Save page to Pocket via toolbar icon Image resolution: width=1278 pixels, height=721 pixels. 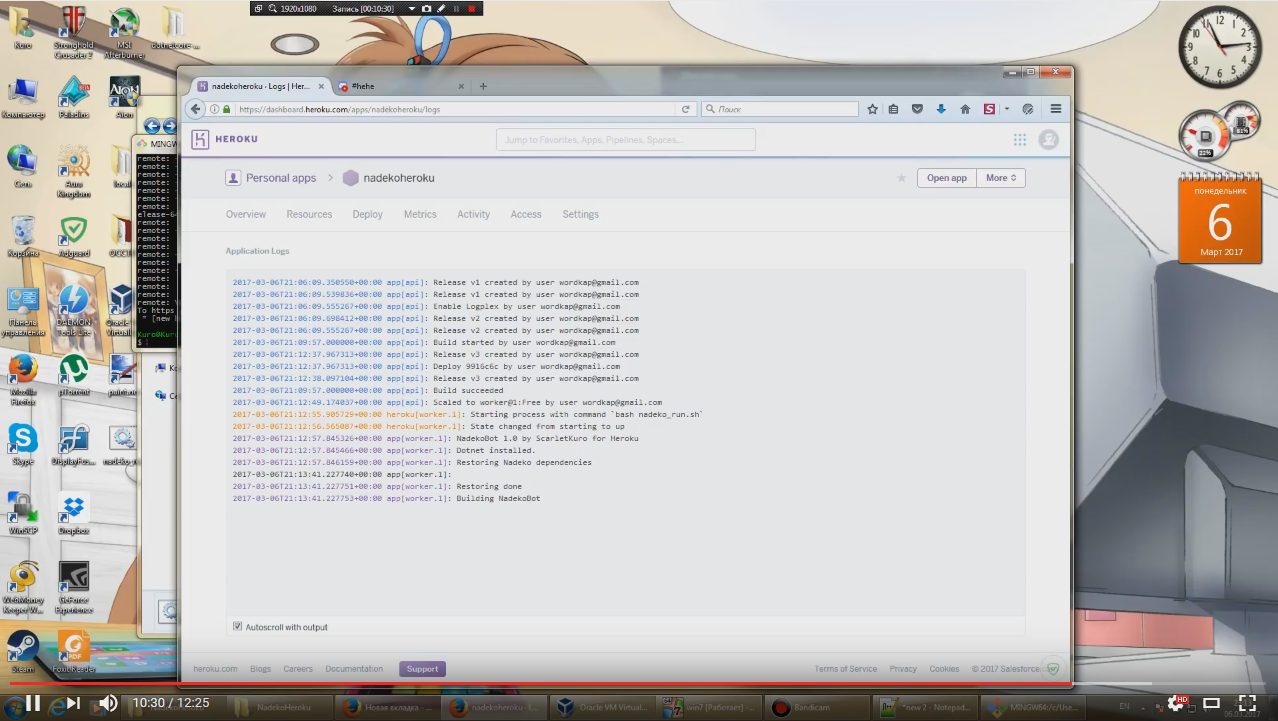pyautogui.click(x=917, y=108)
